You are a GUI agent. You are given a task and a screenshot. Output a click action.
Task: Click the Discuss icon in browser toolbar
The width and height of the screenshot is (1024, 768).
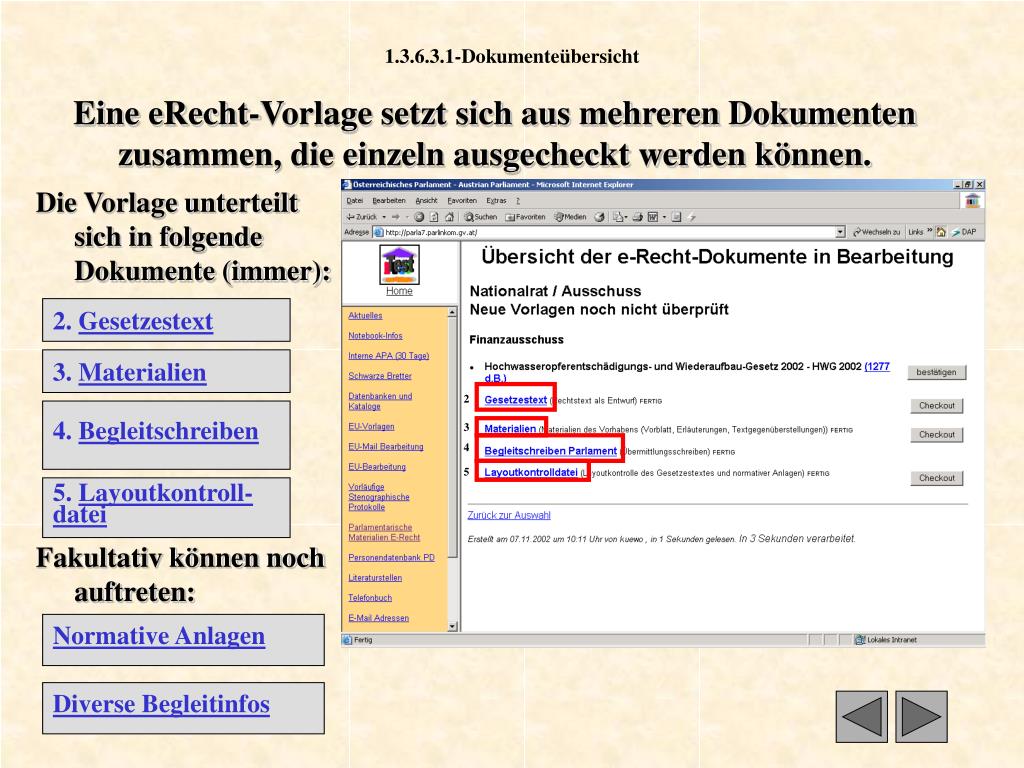(677, 217)
